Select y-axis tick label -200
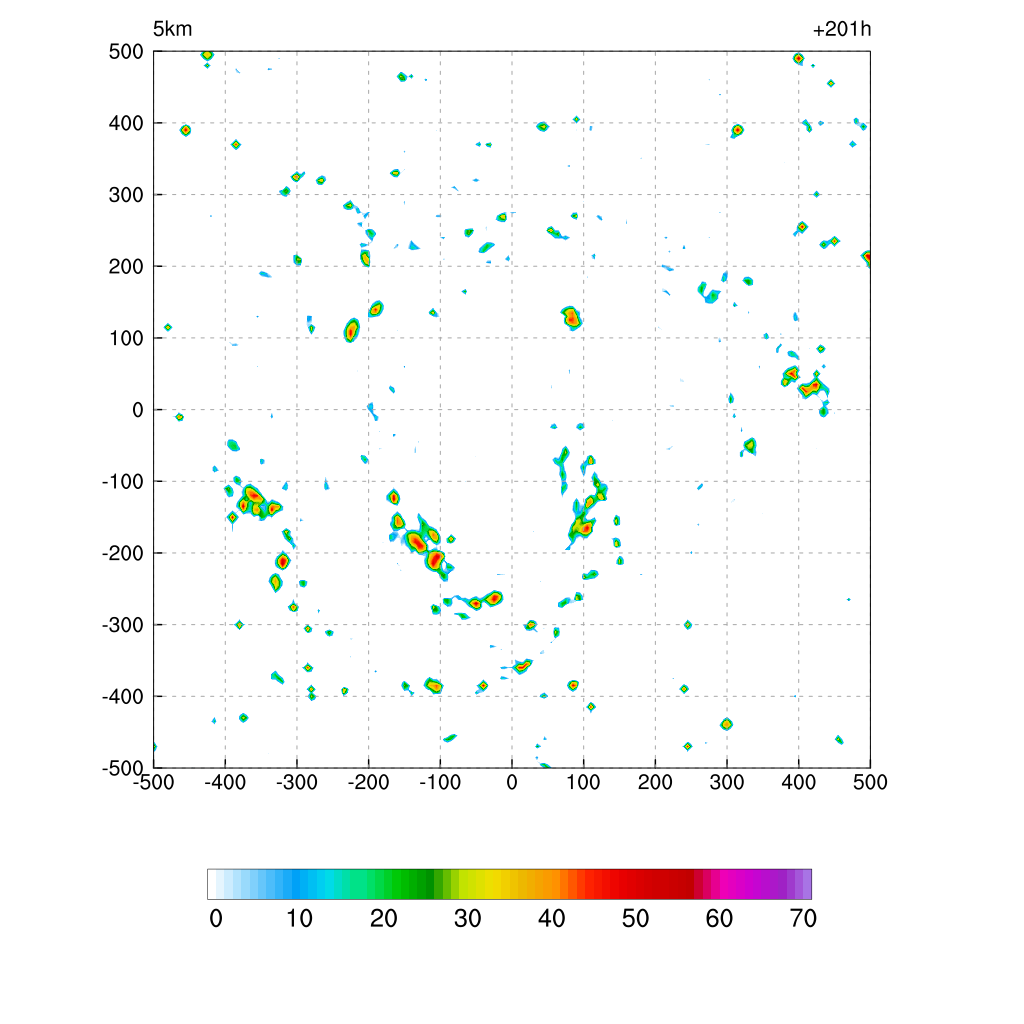Screen dimensions: 1024x1024 coord(123,553)
